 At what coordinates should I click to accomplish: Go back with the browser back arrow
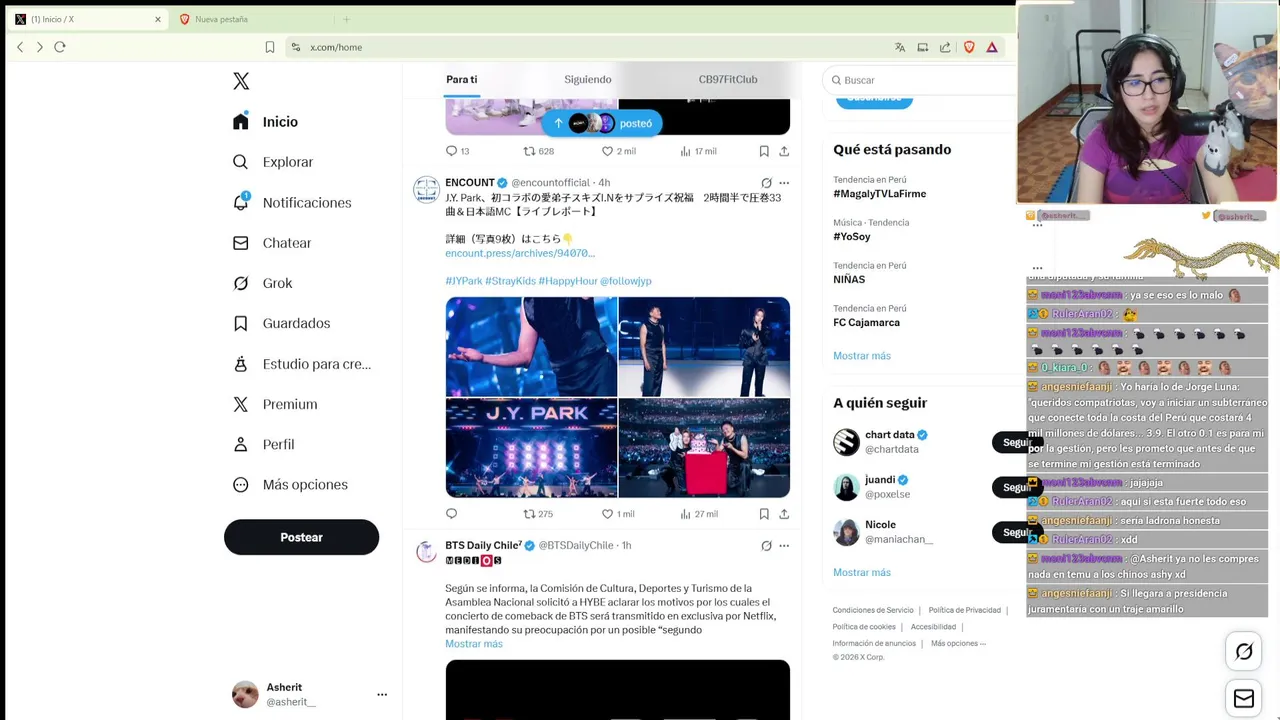(20, 47)
